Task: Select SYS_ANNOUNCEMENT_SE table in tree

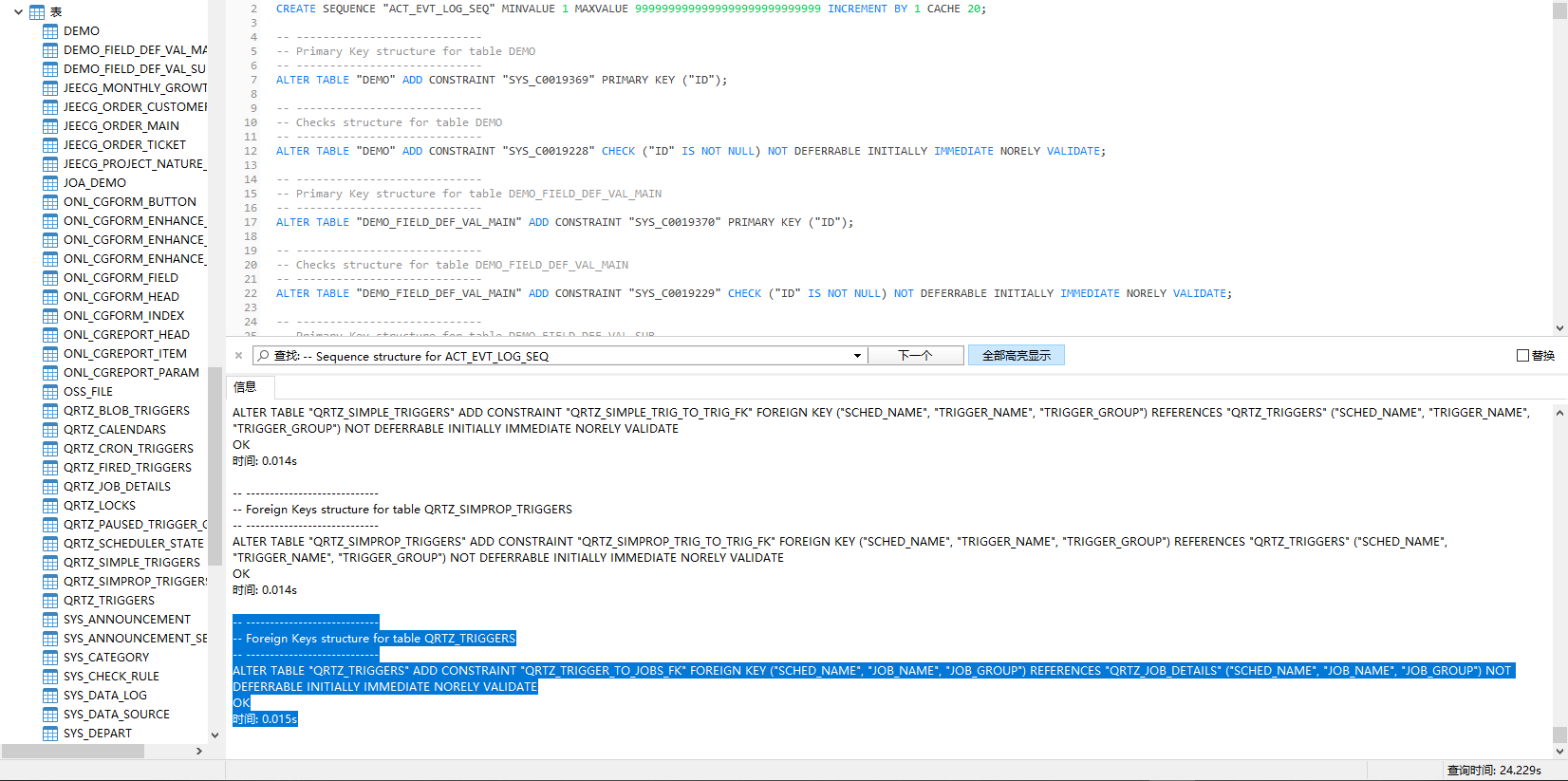Action: 136,639
